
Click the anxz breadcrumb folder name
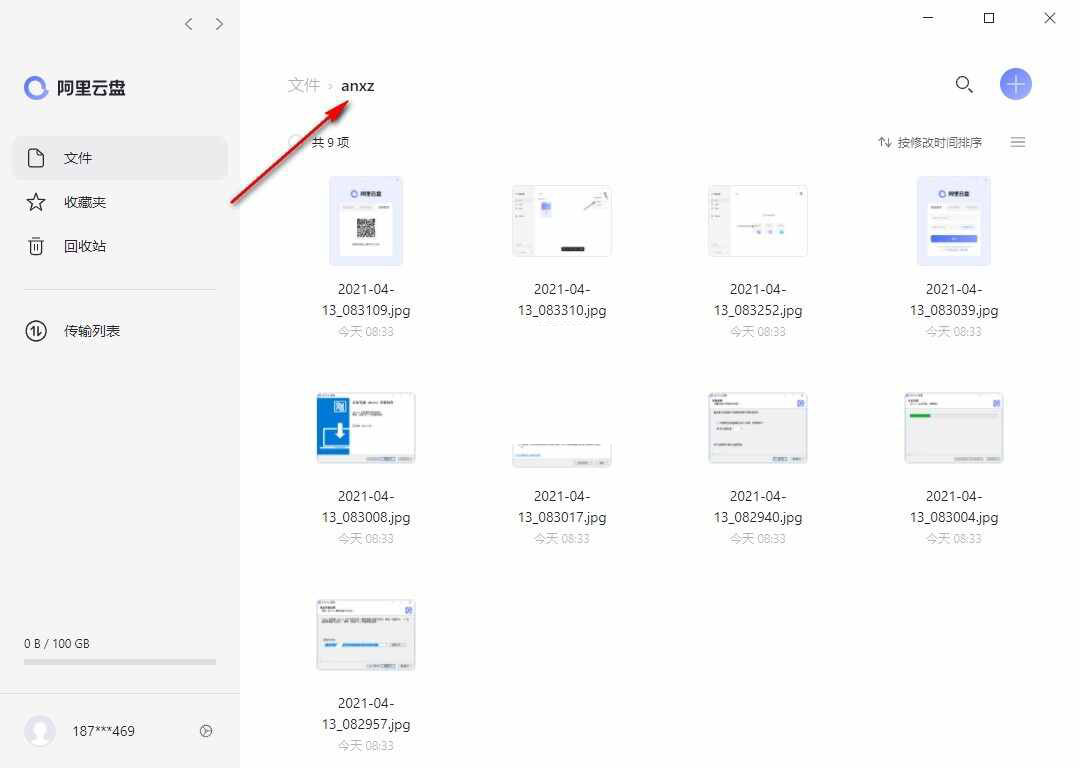tap(357, 85)
